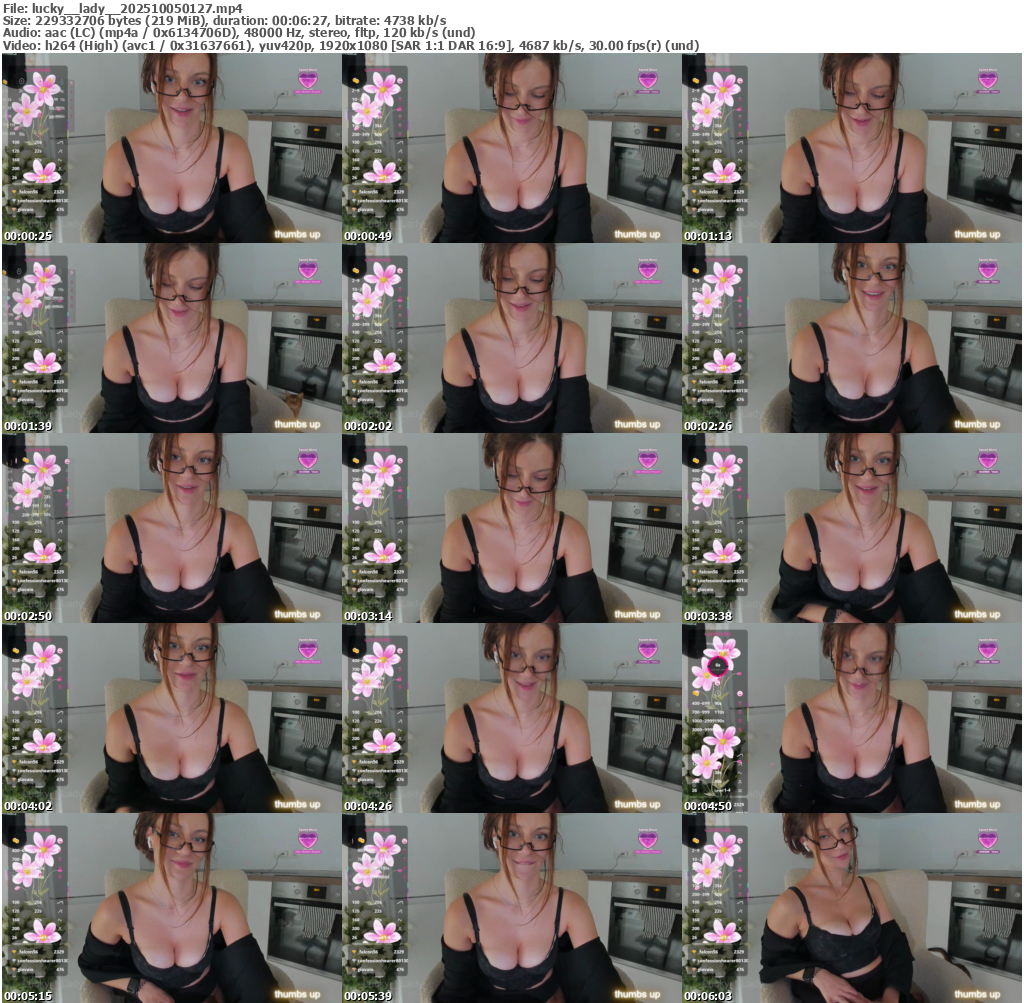
Task: Click the pink heart icon in the 00:03:38 frame
Action: click(x=988, y=460)
